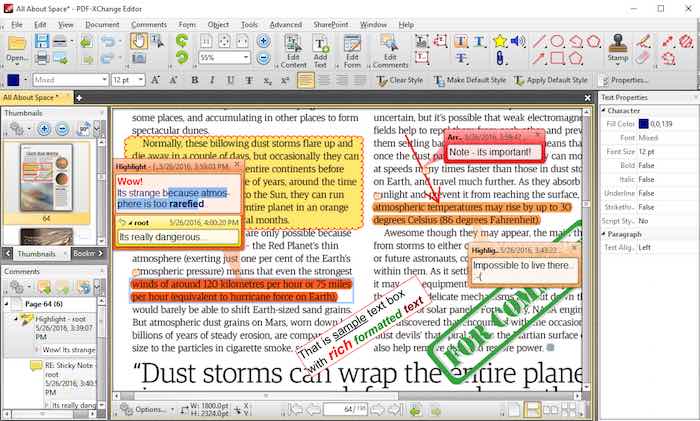Screen dimensions: 700x421
Task: Choose the yellow star Sticky Note tool
Action: [500, 42]
